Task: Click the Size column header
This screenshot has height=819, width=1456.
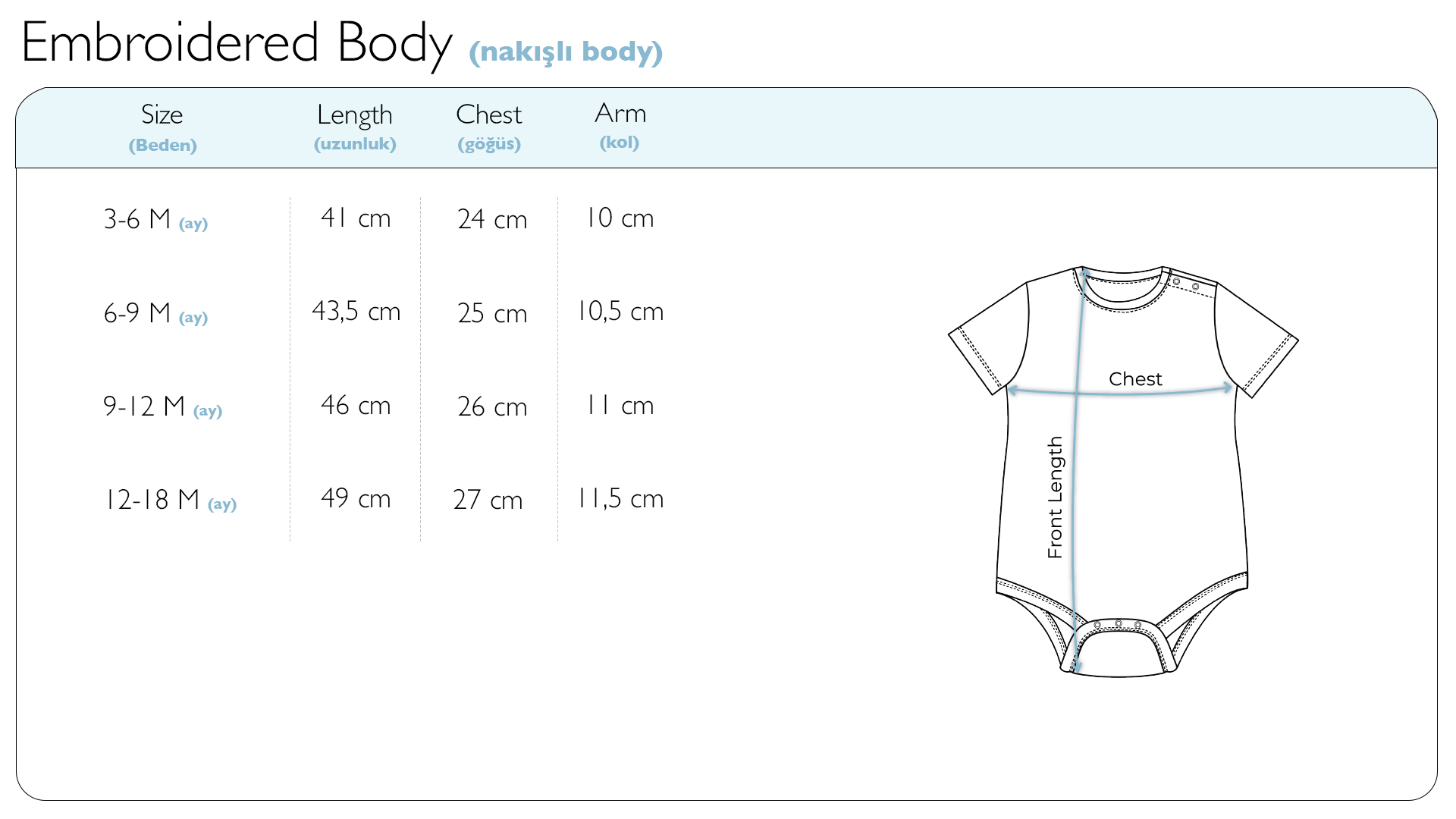Action: (162, 115)
